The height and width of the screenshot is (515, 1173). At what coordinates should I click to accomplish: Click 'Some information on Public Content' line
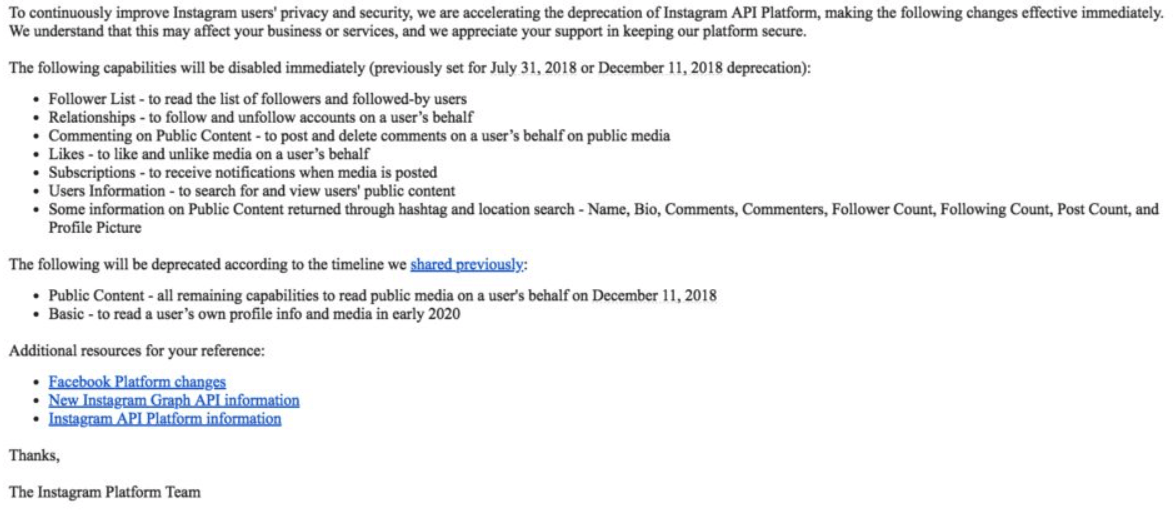click(x=603, y=210)
